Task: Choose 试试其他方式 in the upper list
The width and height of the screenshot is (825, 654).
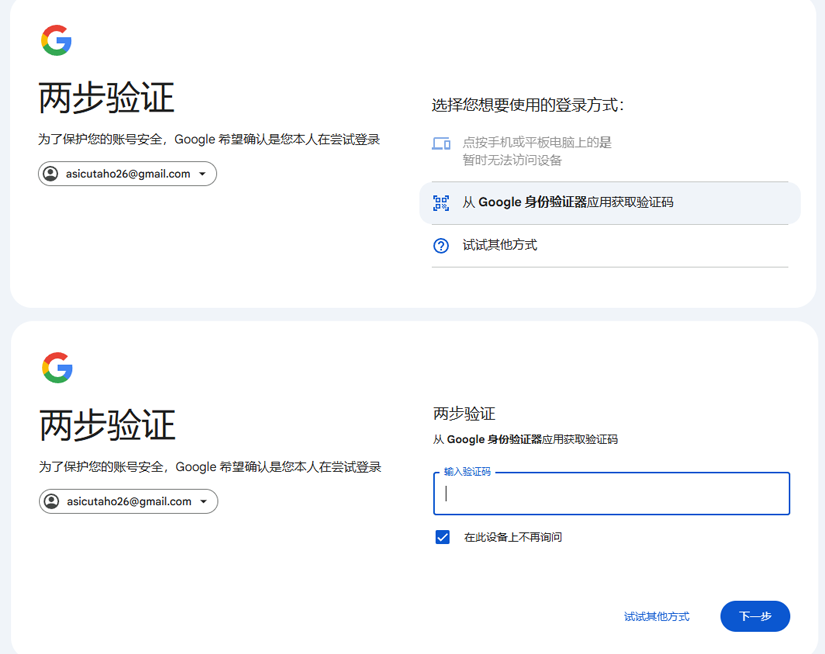Action: [x=610, y=246]
